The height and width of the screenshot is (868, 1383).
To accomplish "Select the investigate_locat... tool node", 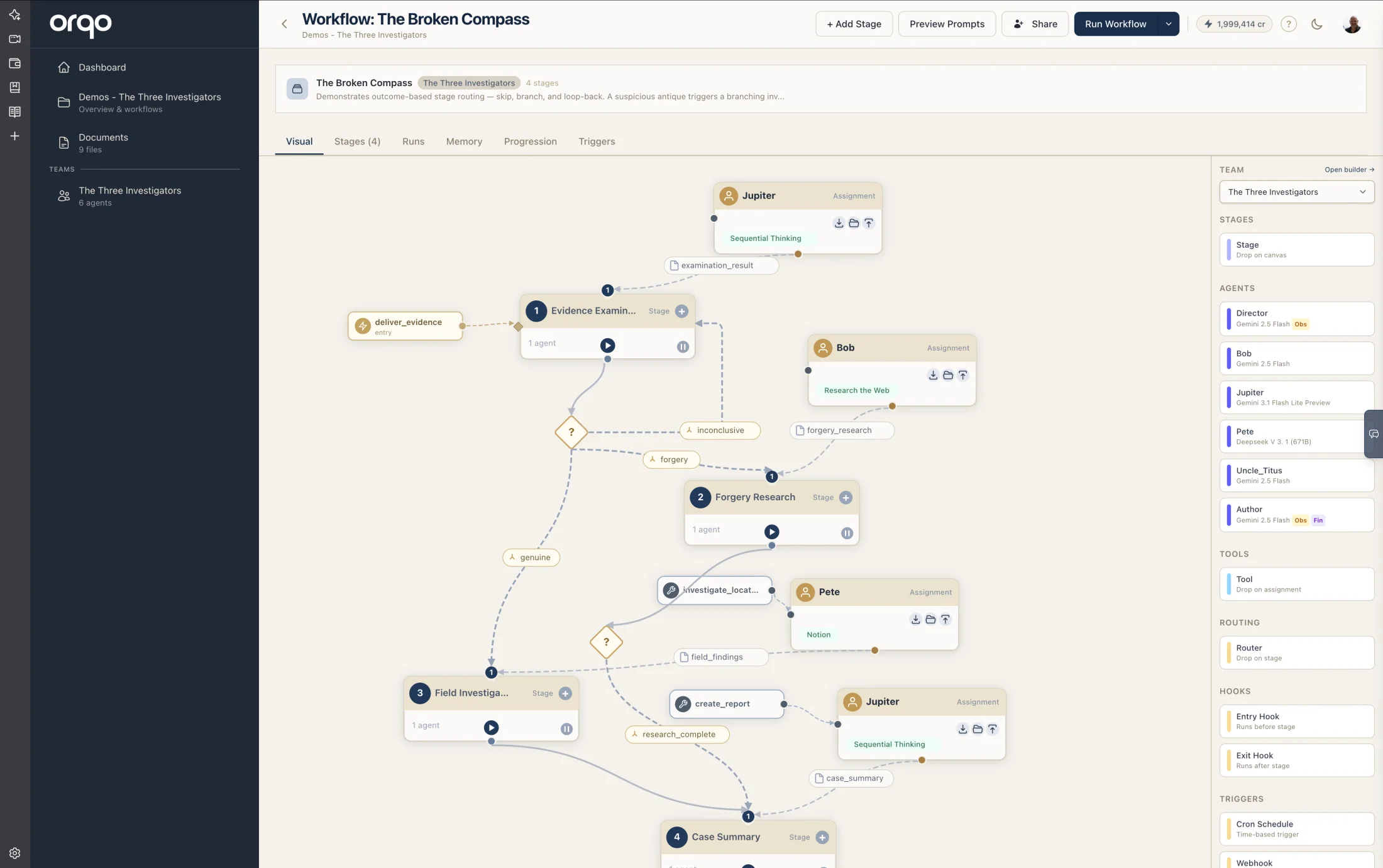I will pyautogui.click(x=715, y=590).
